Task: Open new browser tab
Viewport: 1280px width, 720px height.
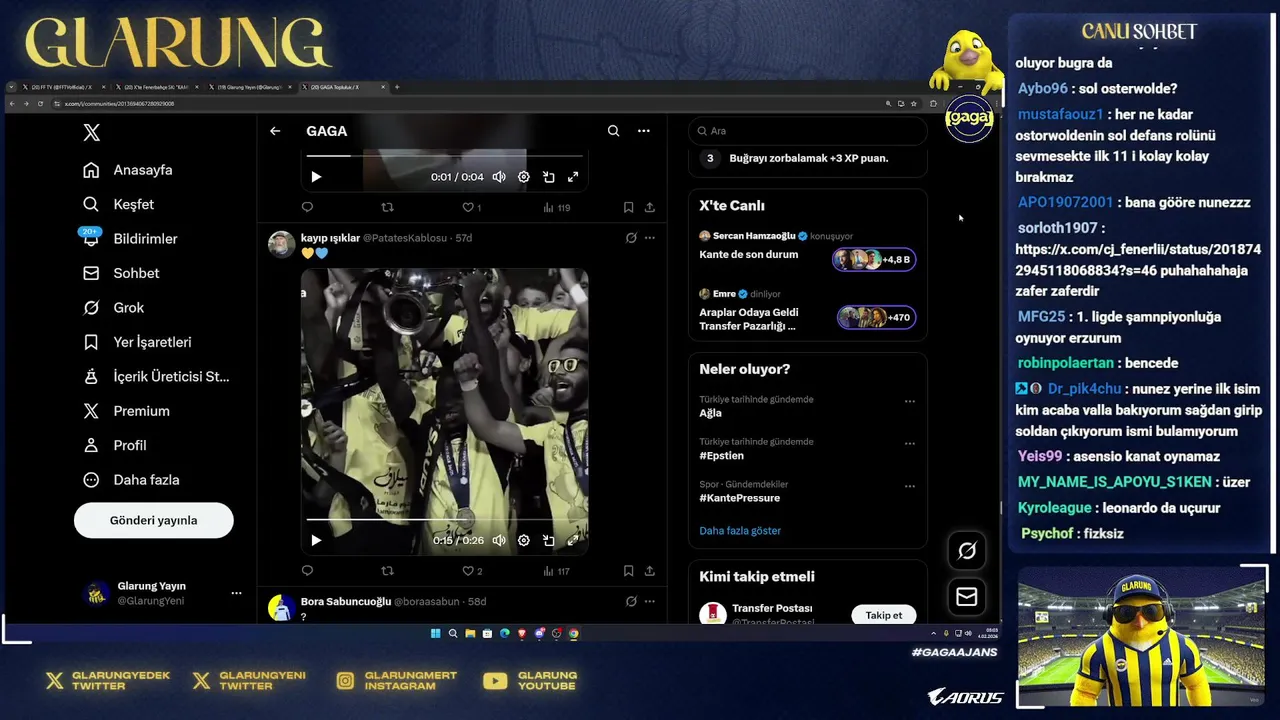Action: coord(397,87)
